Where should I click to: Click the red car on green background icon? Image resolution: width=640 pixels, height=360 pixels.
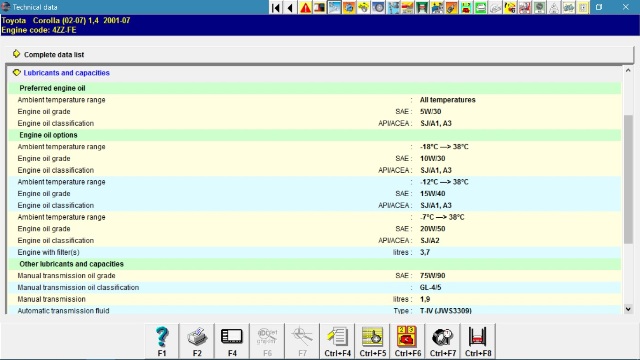click(466, 7)
